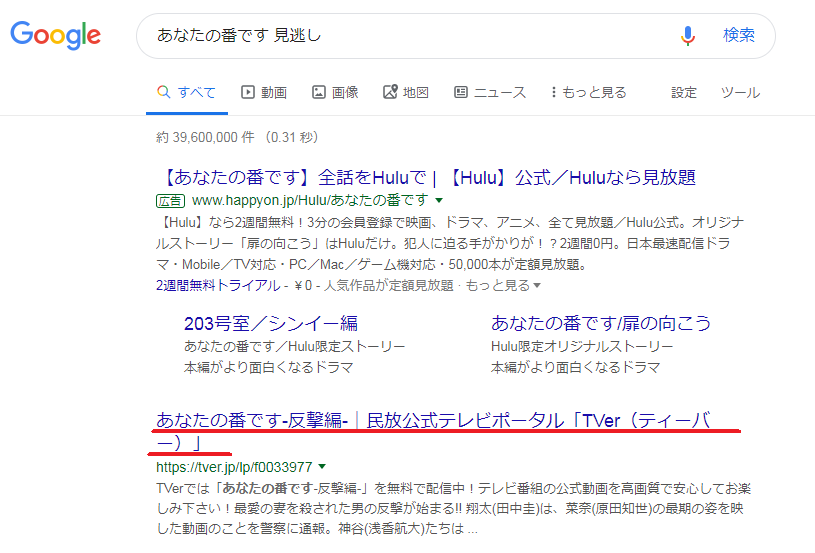815x553 pixels.
Task: Open the ニュース tab
Action: click(490, 93)
